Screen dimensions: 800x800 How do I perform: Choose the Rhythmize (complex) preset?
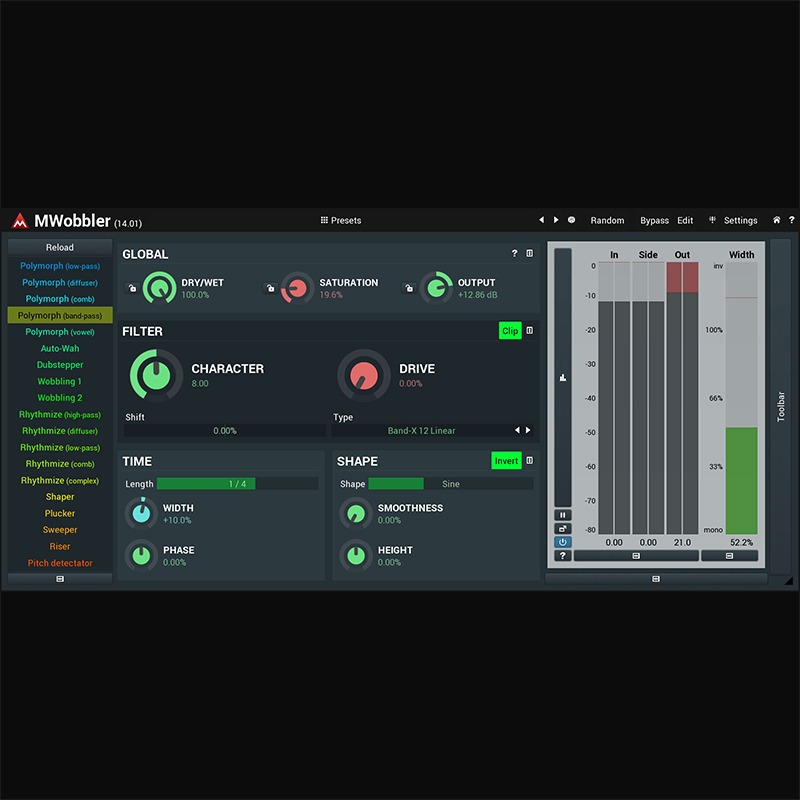(x=60, y=480)
